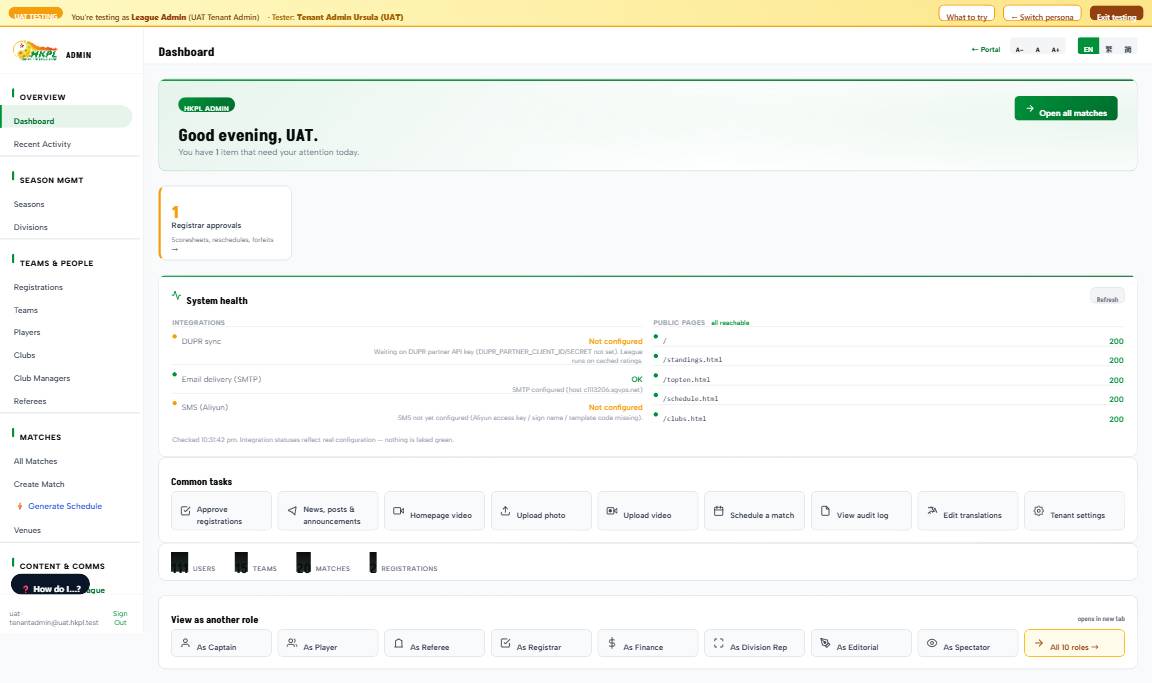Image resolution: width=1152 pixels, height=683 pixels.
Task: Click the translate icon on Edit translations
Action: click(x=932, y=510)
